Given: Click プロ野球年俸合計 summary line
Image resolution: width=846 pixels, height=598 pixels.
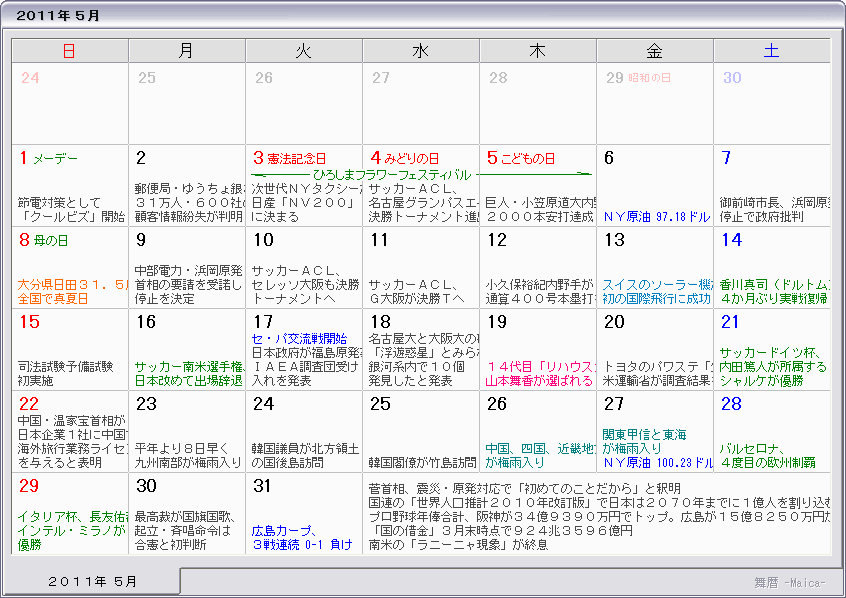Looking at the screenshot, I should (599, 517).
